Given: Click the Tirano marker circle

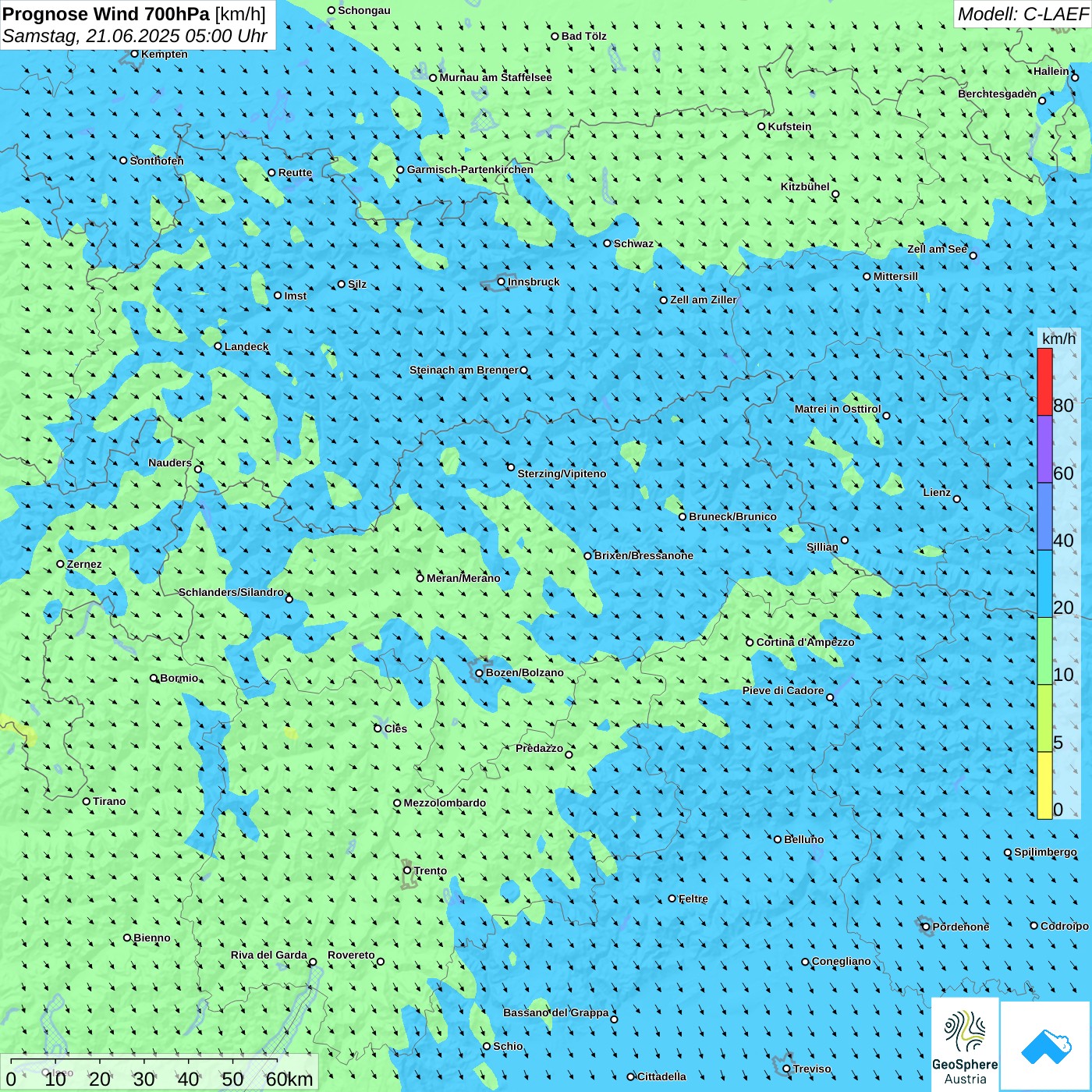Looking at the screenshot, I should coord(87,801).
